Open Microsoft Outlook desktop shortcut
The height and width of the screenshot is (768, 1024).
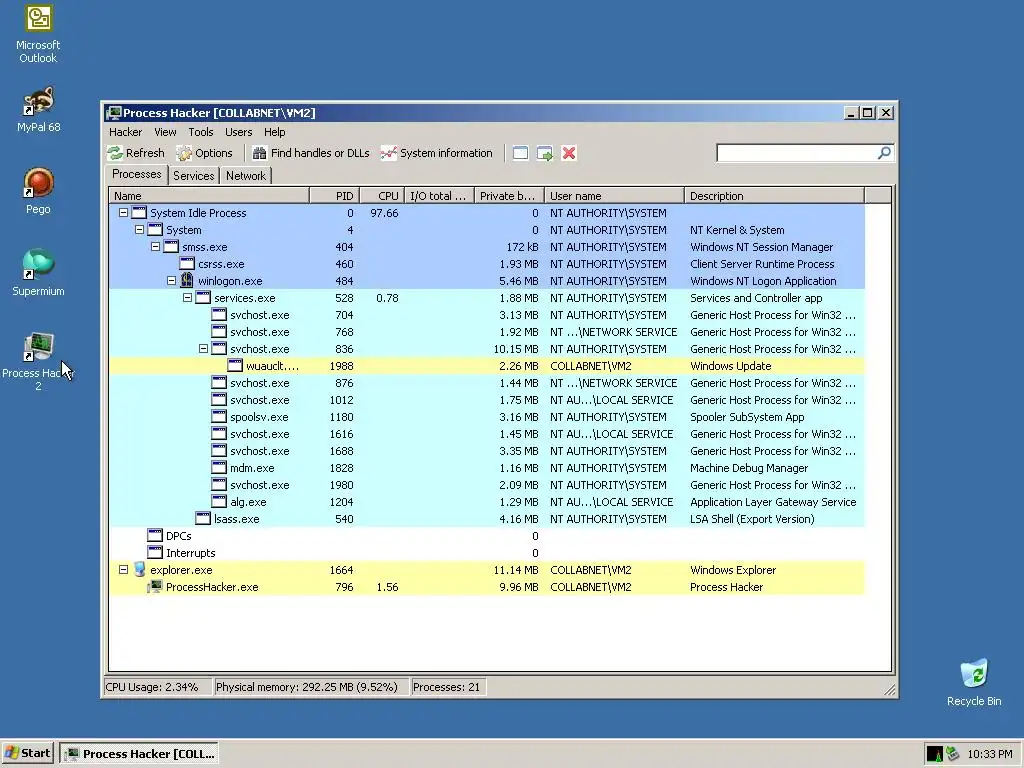point(38,34)
